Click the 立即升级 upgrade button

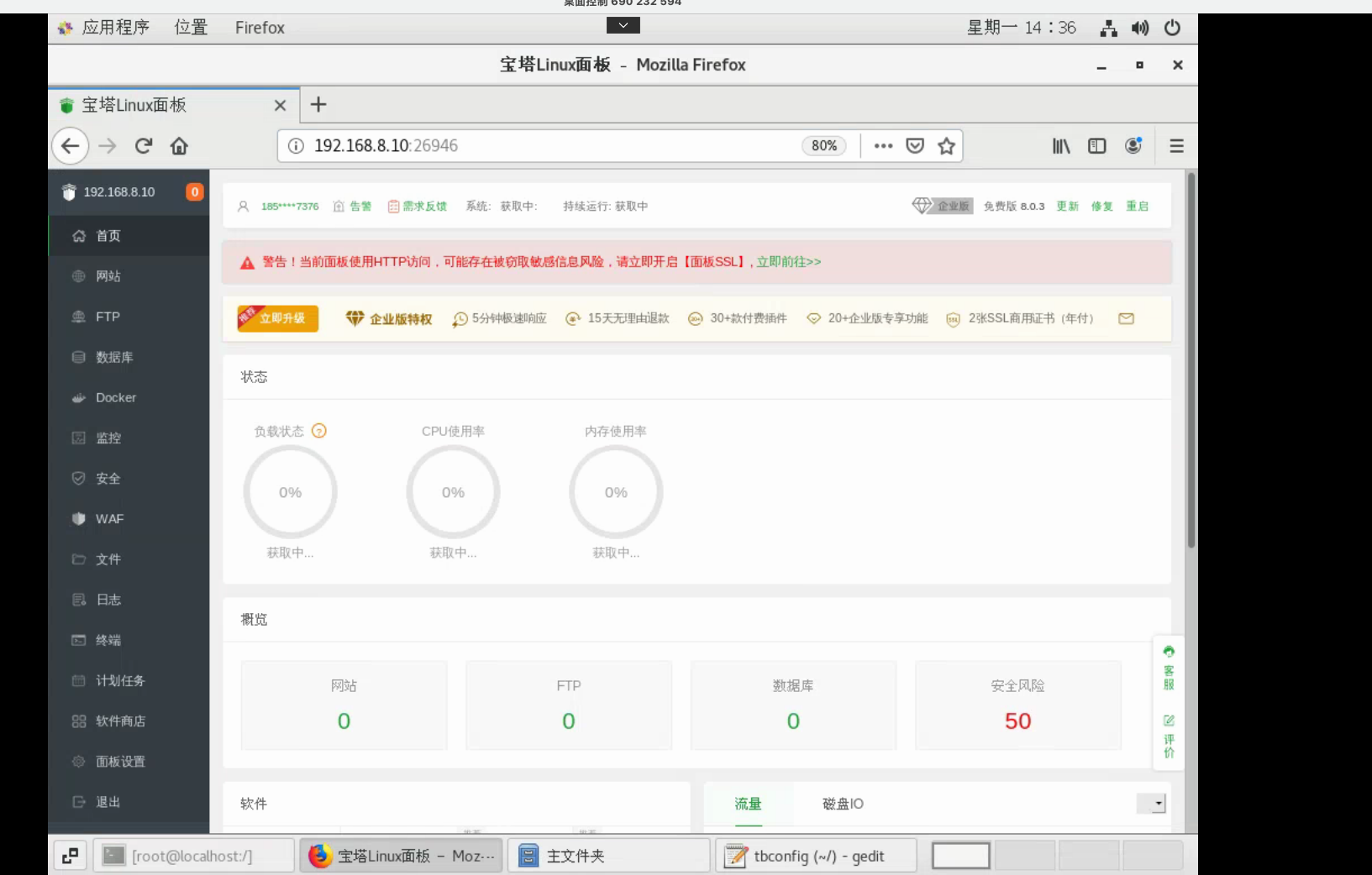(x=278, y=318)
